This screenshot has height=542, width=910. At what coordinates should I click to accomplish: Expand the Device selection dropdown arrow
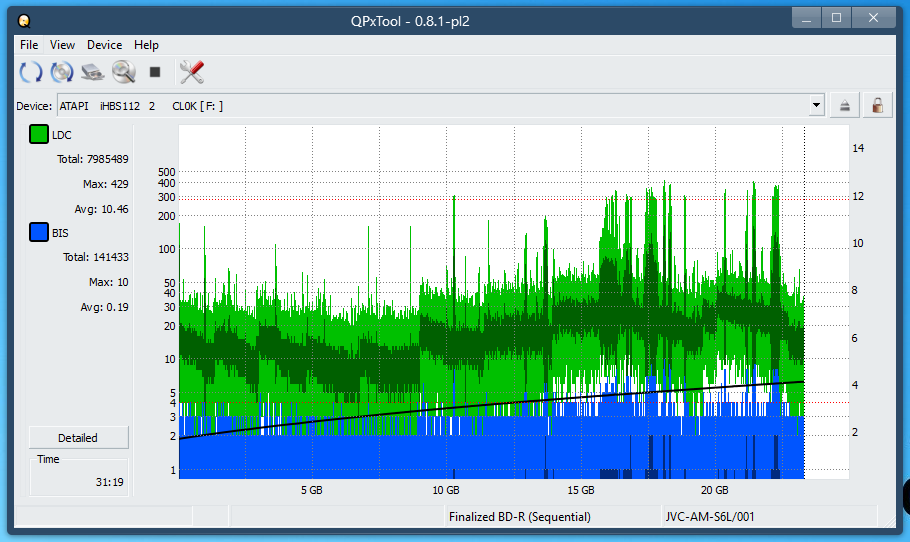coord(816,105)
